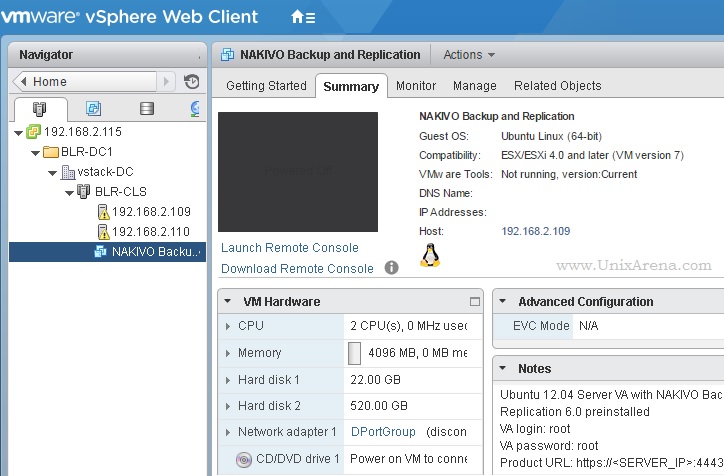Click the powered-off VM console thumbnail

click(298, 172)
